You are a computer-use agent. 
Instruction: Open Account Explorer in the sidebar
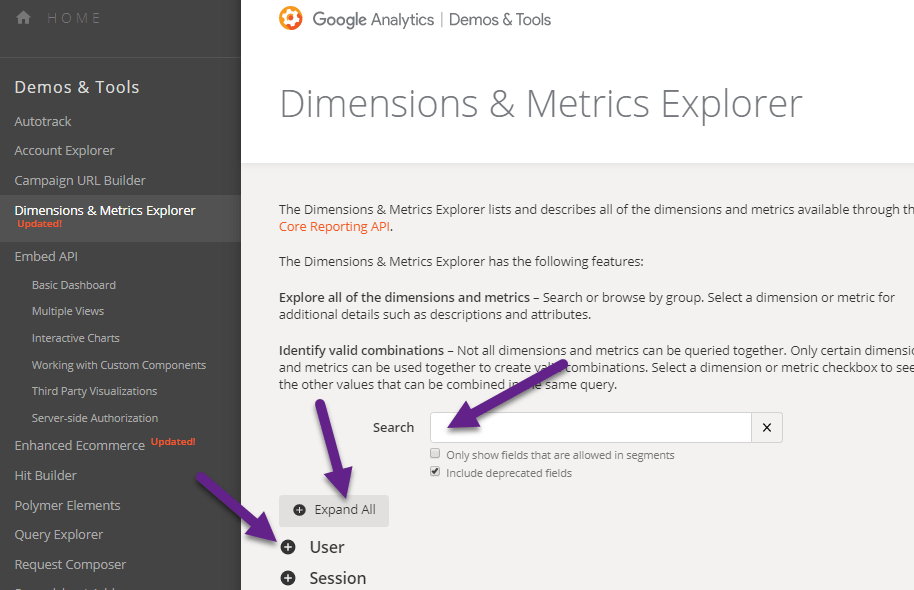pyautogui.click(x=64, y=150)
